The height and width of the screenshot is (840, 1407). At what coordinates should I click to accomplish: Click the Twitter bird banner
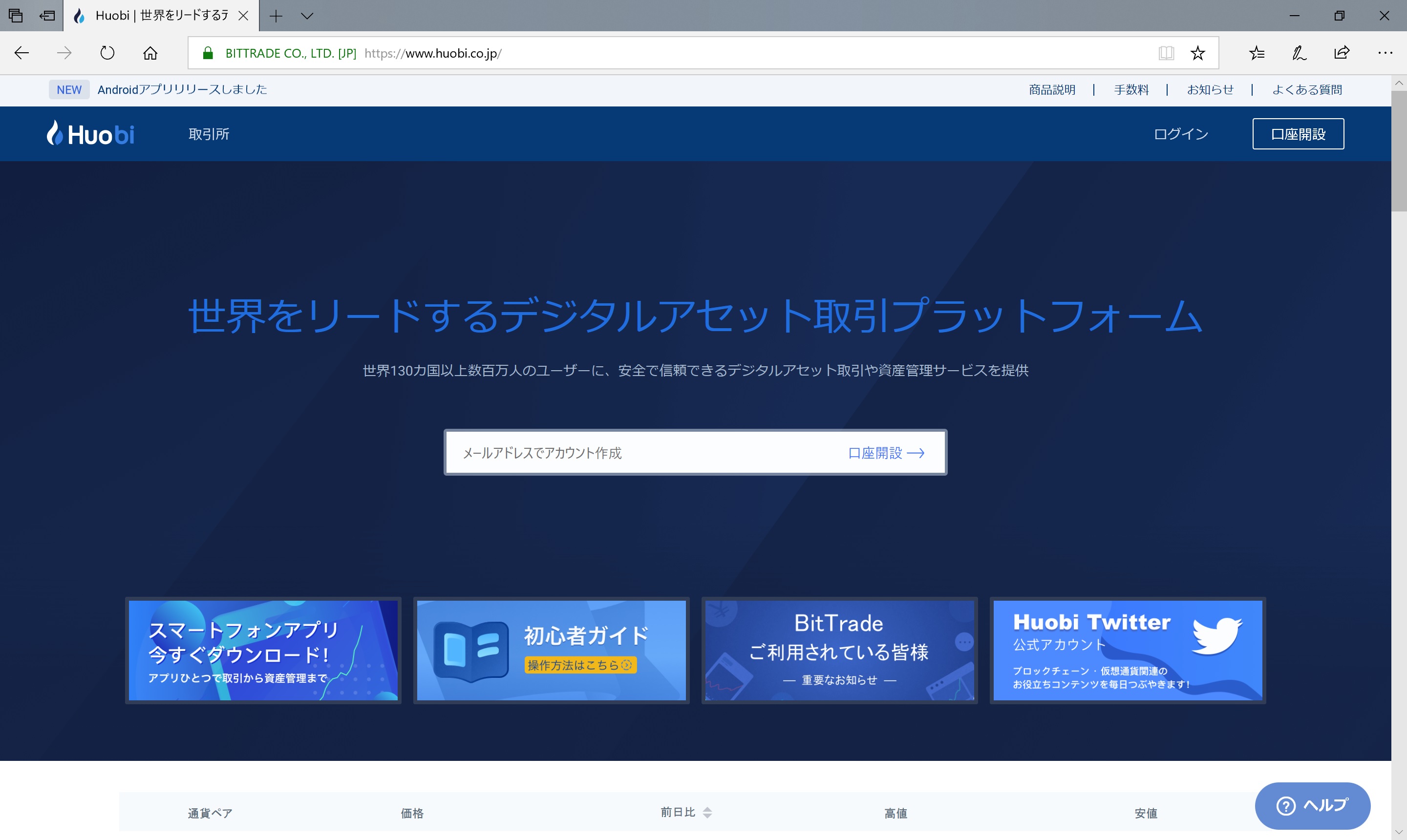[x=1127, y=650]
